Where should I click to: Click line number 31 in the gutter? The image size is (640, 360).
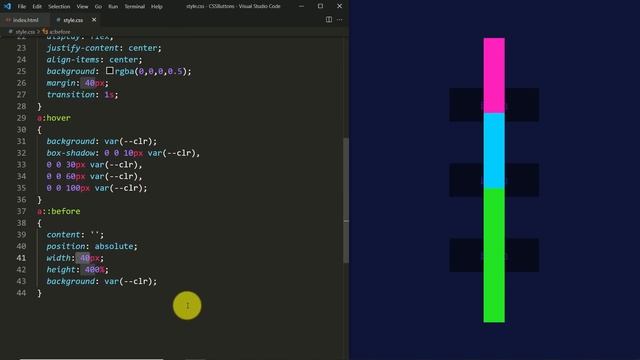pos(21,141)
